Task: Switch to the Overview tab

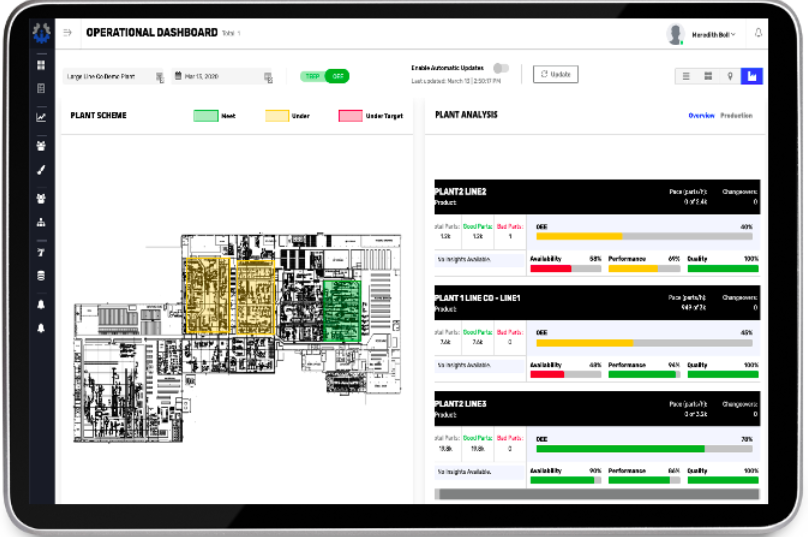Action: [701, 116]
